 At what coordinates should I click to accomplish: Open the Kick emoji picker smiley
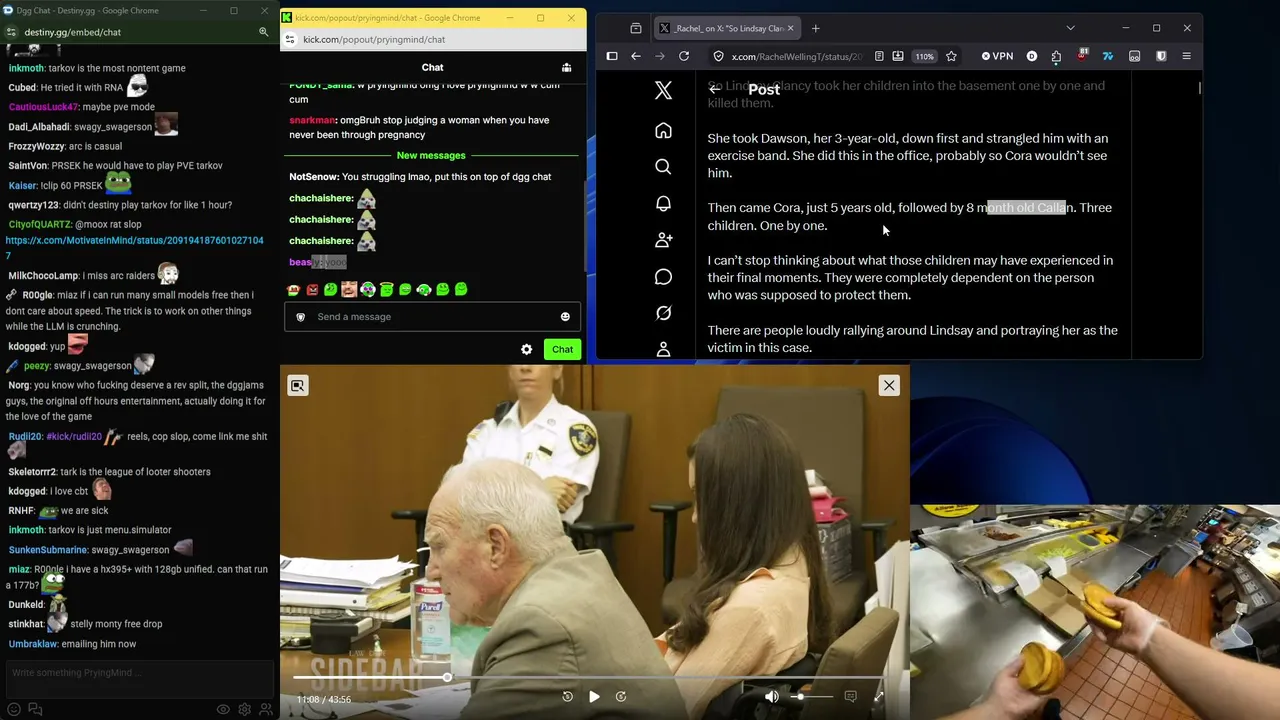(x=565, y=317)
